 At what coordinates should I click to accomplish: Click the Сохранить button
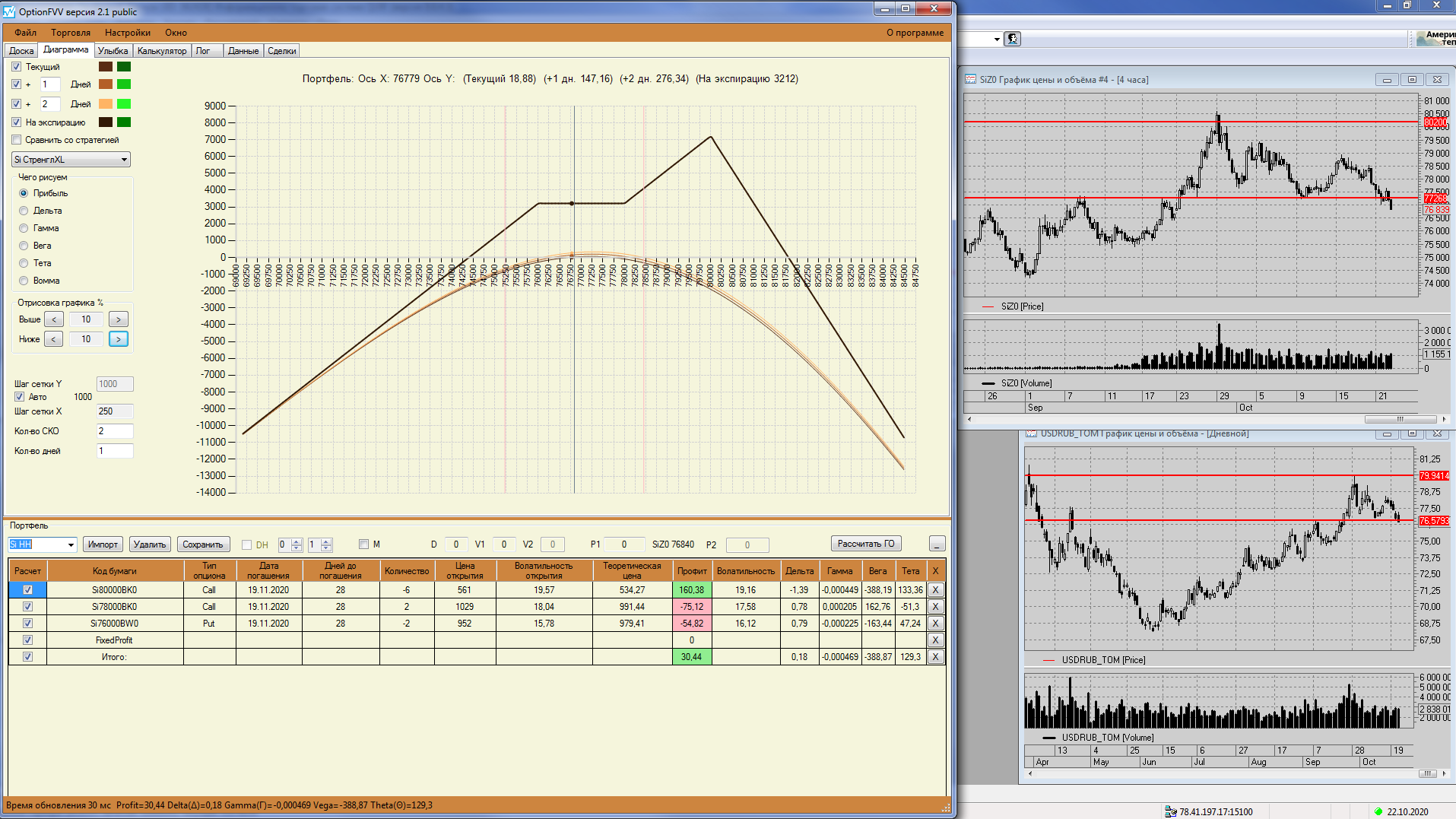click(203, 544)
